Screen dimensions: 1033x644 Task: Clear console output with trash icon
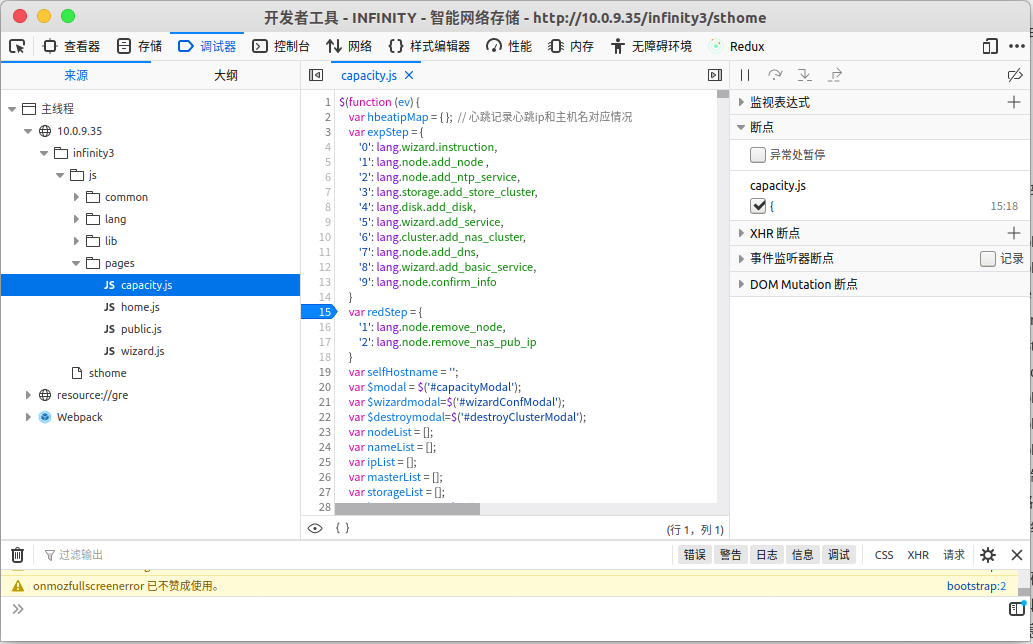(17, 555)
